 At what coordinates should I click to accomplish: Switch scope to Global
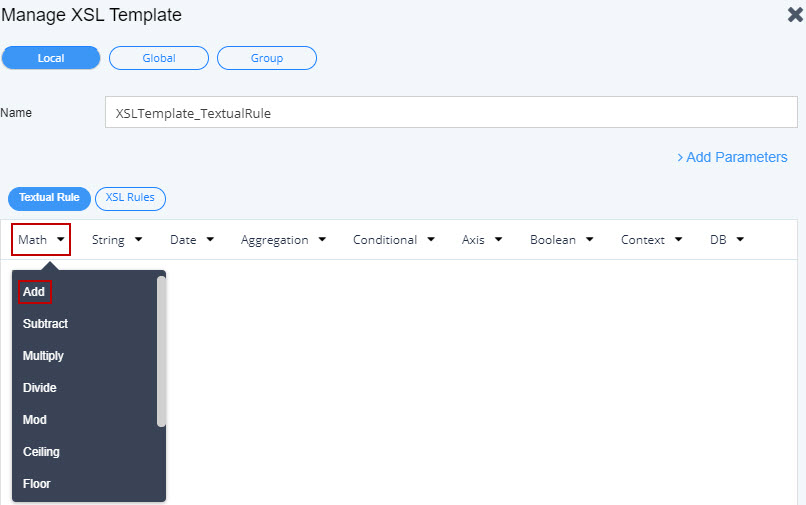click(x=159, y=58)
